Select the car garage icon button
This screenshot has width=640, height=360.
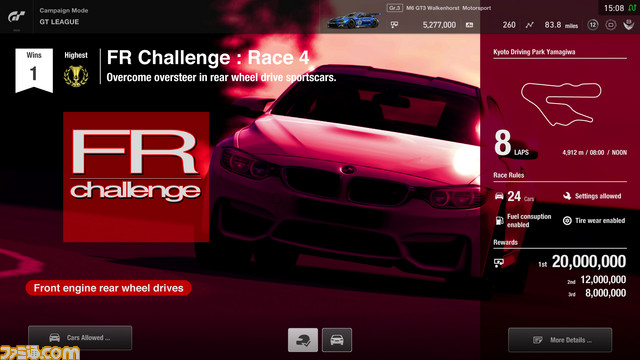337,340
